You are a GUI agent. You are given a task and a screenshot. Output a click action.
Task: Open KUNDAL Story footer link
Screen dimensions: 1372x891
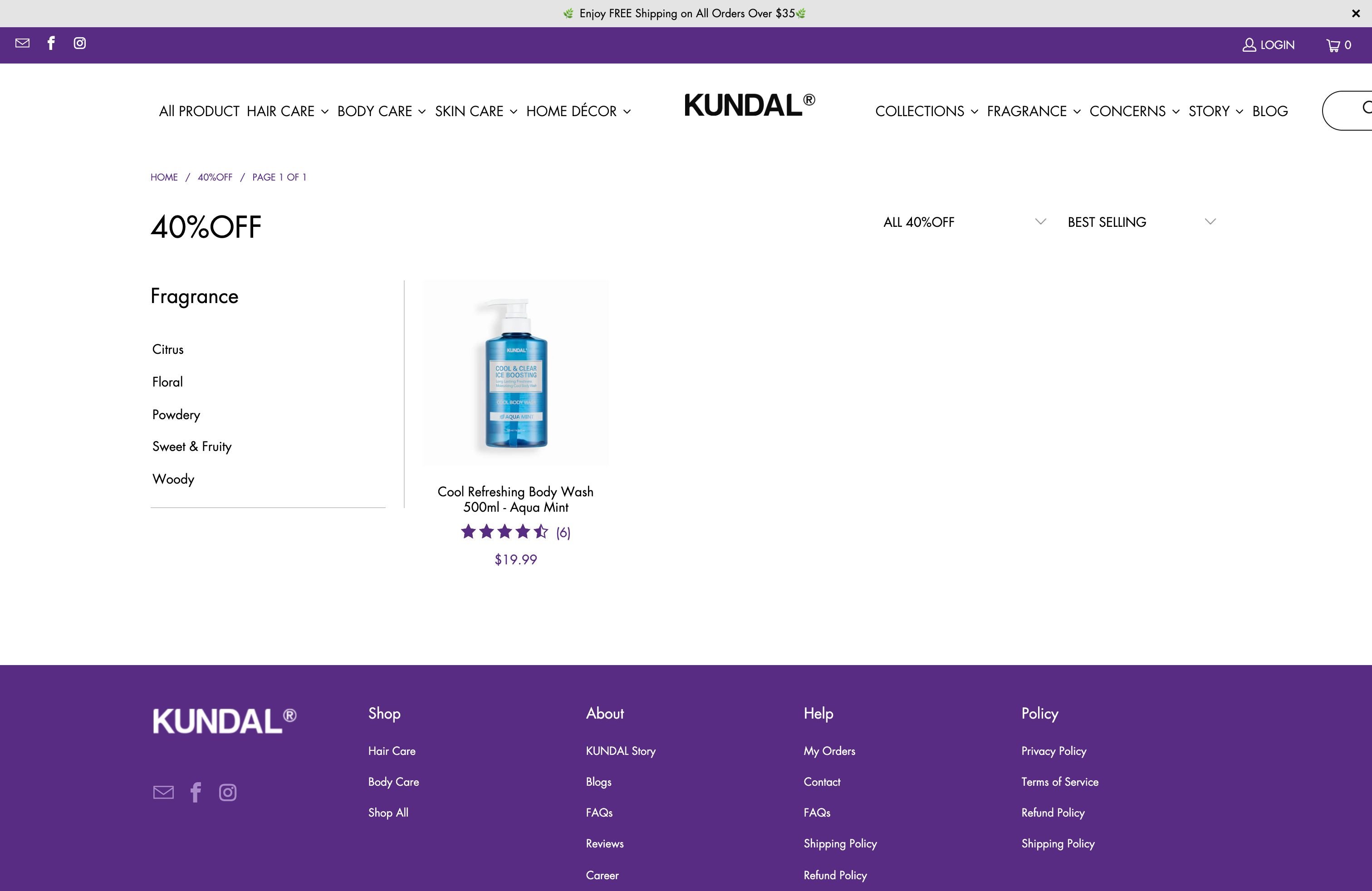(621, 751)
